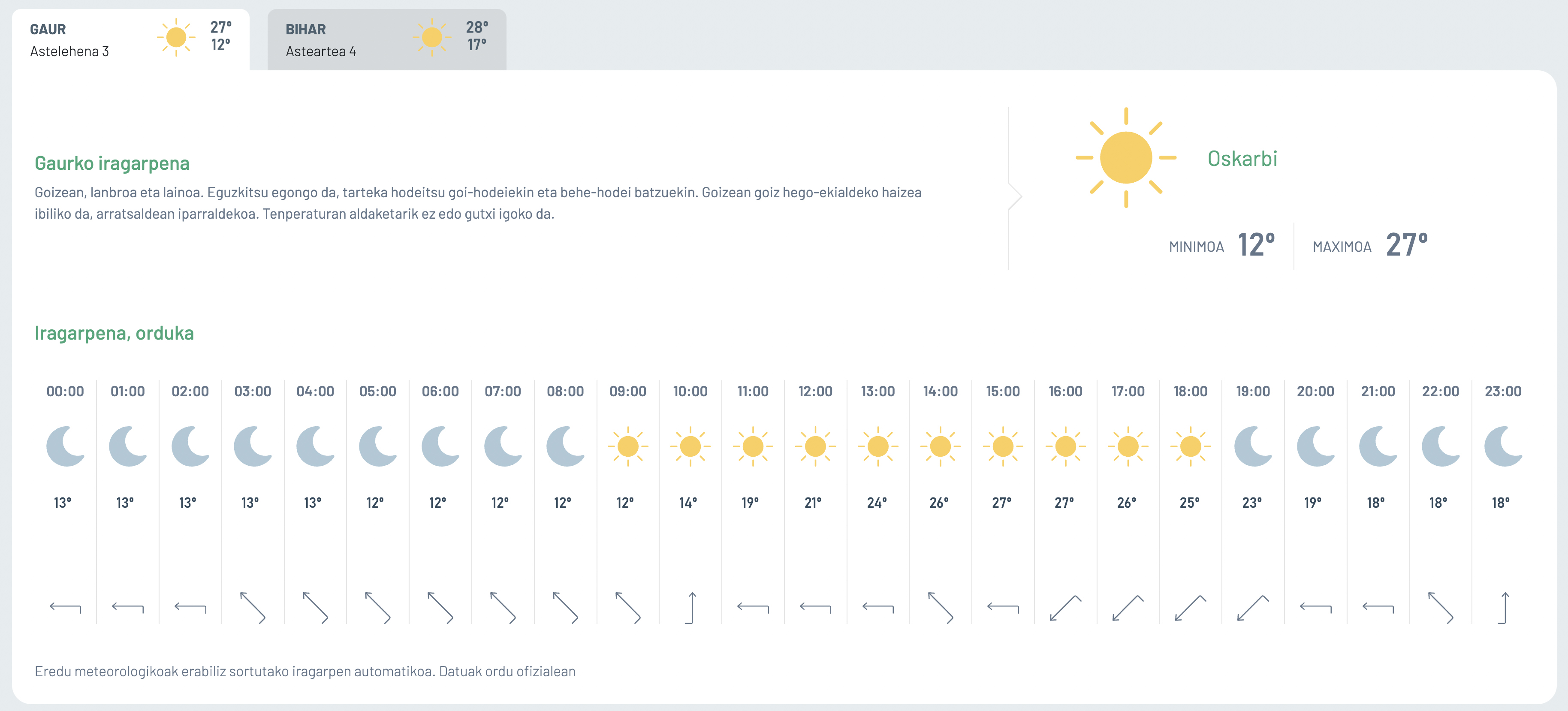Viewport: 1568px width, 711px height.
Task: Click the 05:00 hour label
Action: point(378,392)
